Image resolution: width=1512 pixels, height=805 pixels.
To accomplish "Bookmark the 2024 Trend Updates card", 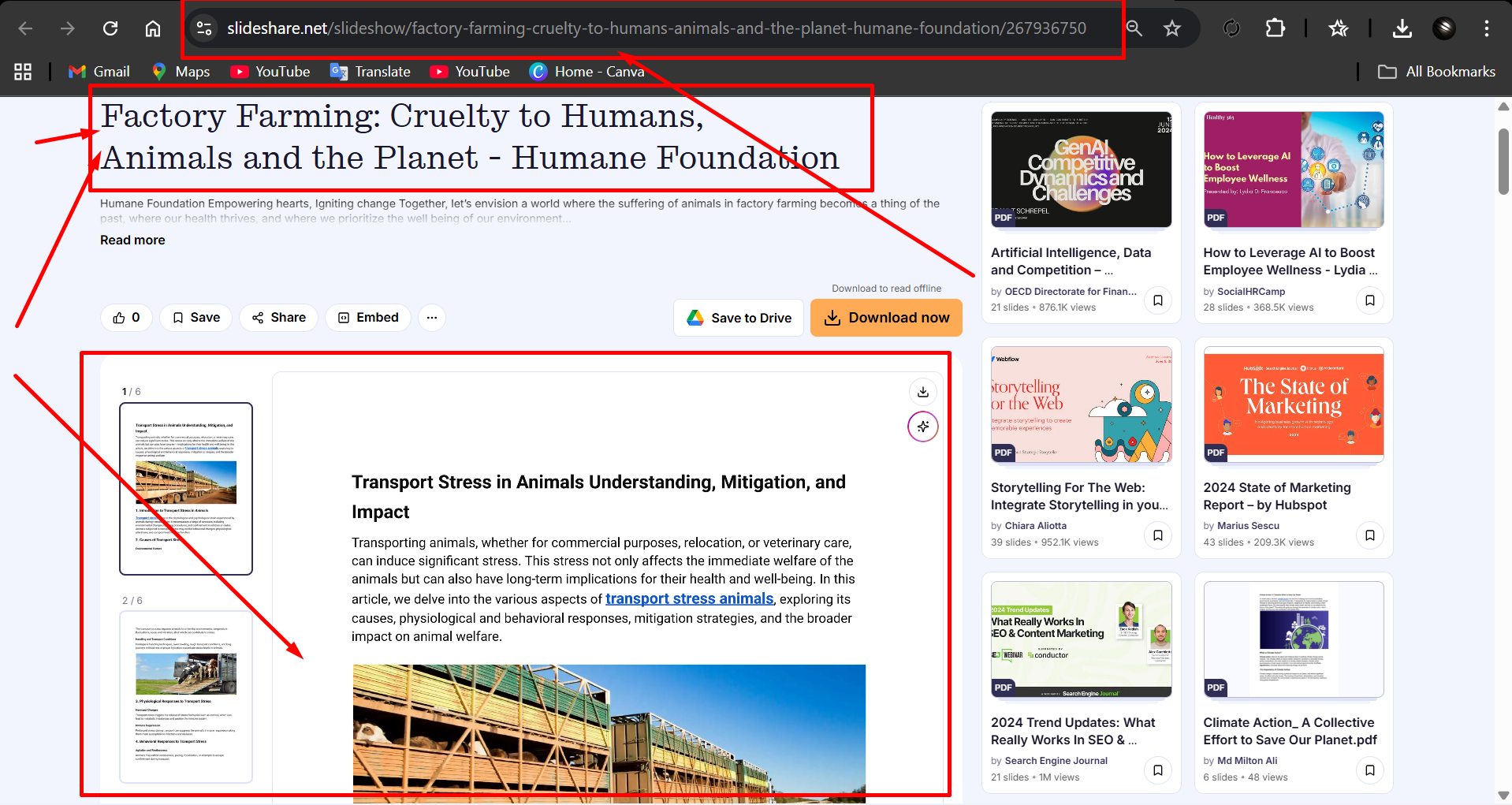I will (x=1158, y=770).
